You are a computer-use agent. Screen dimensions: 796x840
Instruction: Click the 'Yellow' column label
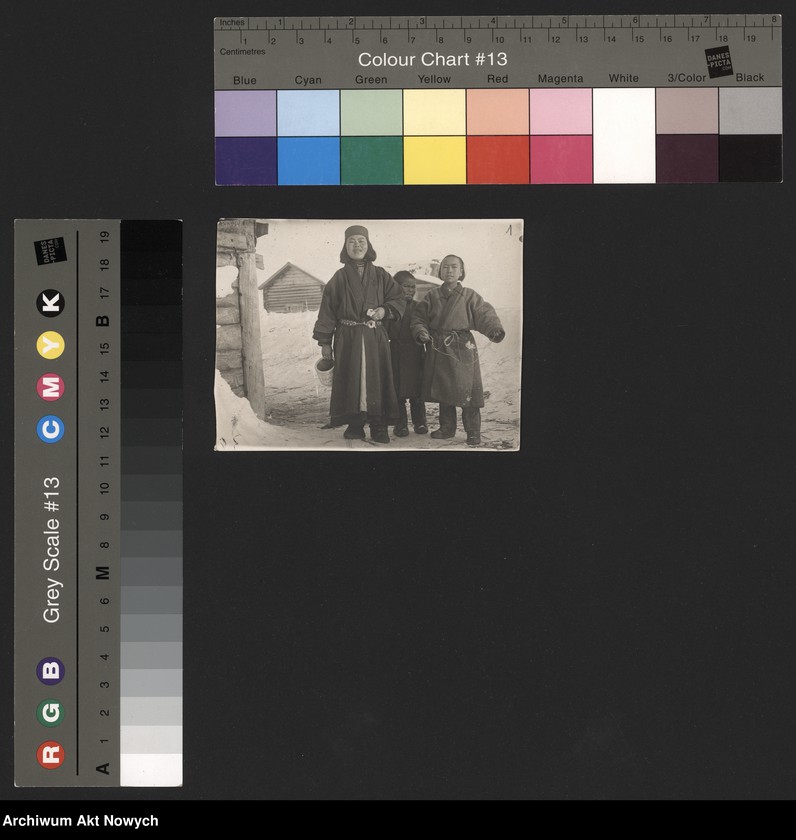coord(434,79)
